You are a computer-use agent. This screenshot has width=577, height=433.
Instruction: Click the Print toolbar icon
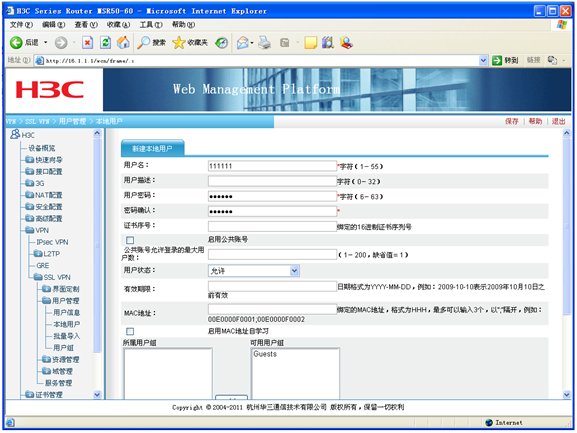(x=265, y=43)
